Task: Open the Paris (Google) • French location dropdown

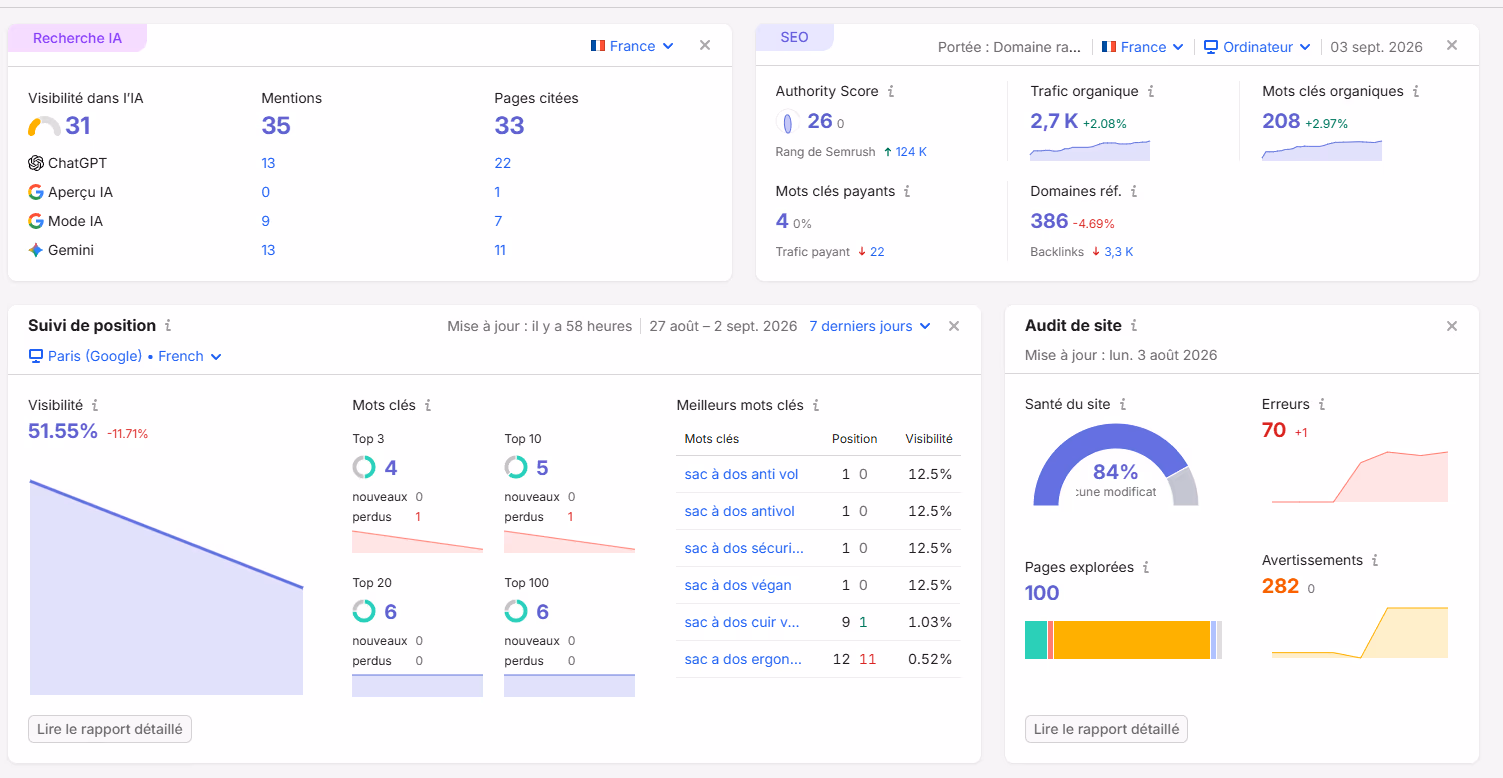Action: point(125,356)
